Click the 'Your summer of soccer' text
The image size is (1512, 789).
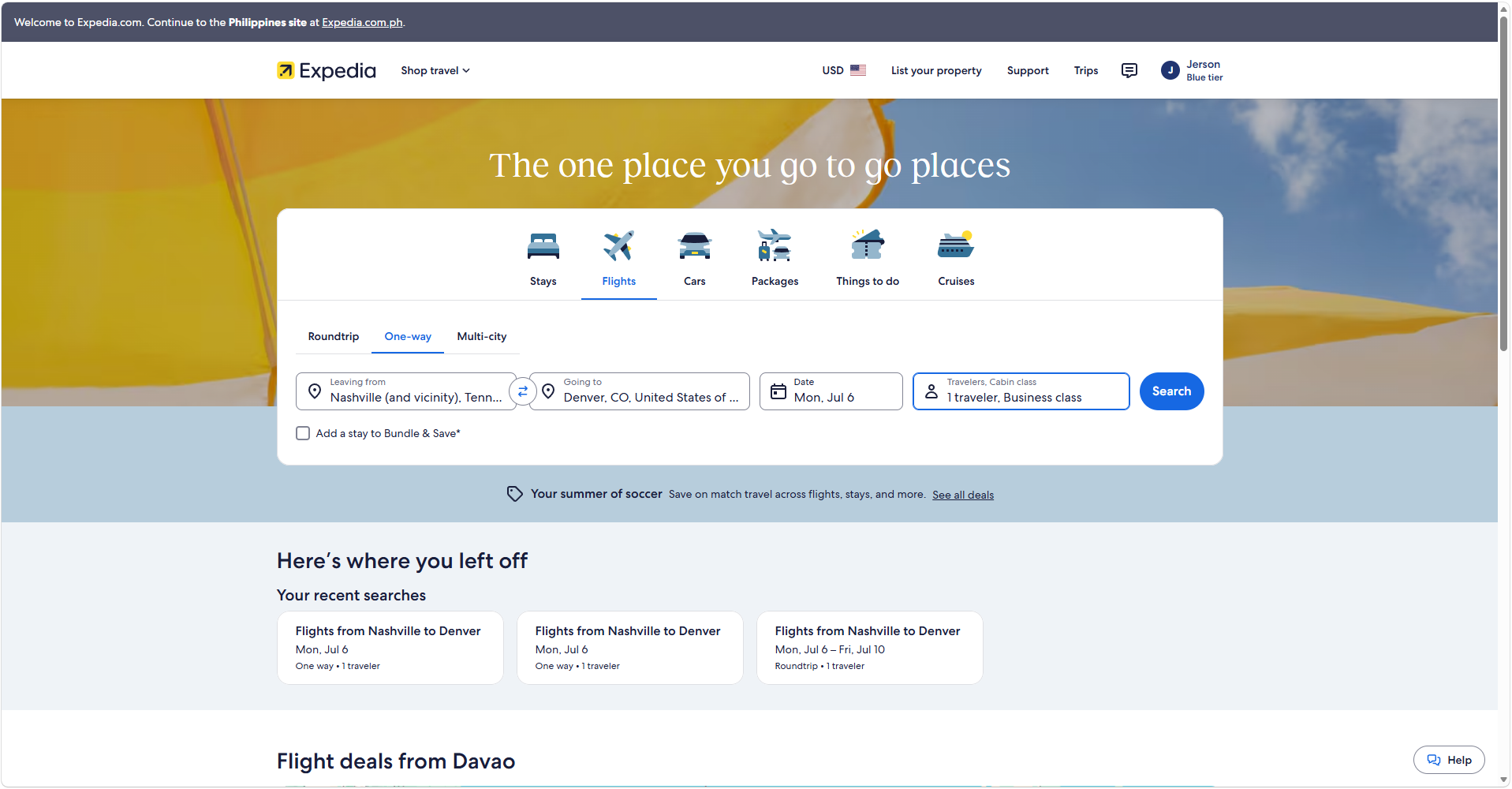[x=596, y=494]
